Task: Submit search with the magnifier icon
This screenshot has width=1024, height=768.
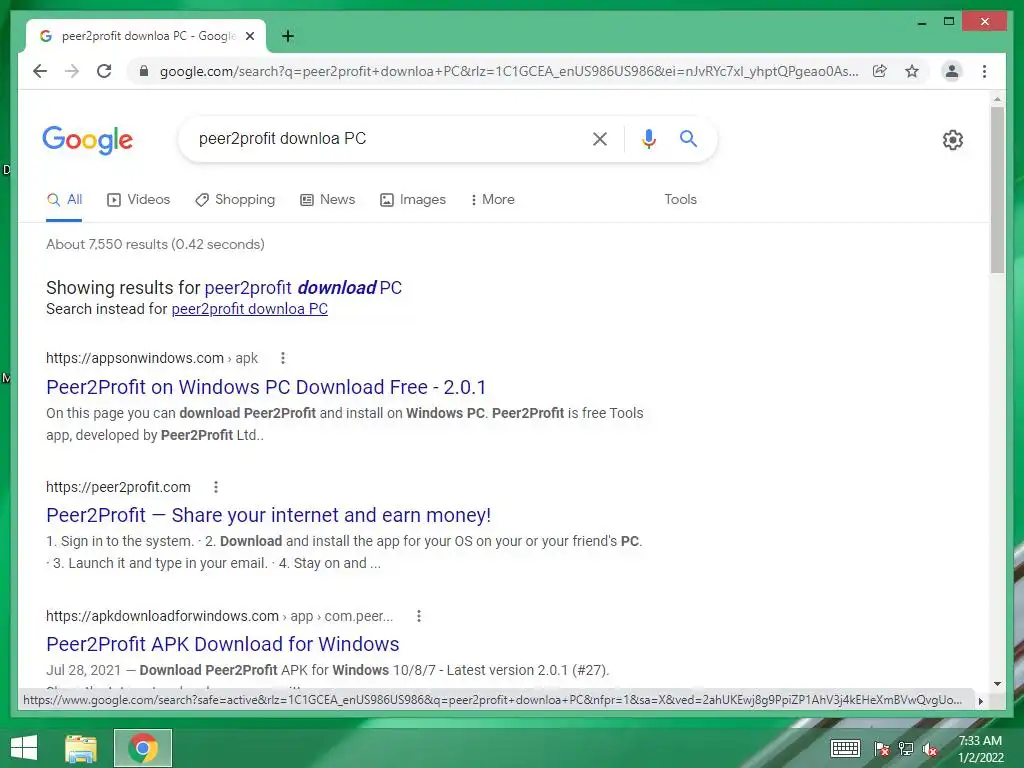Action: point(688,138)
